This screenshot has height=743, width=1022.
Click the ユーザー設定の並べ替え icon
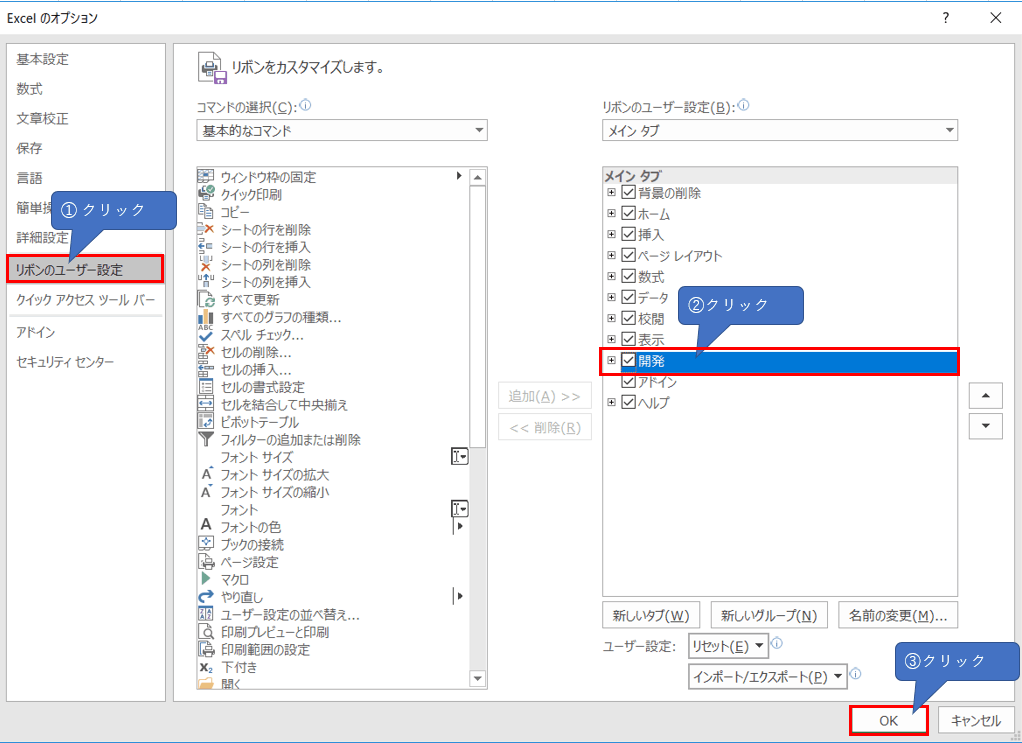pyautogui.click(x=205, y=614)
